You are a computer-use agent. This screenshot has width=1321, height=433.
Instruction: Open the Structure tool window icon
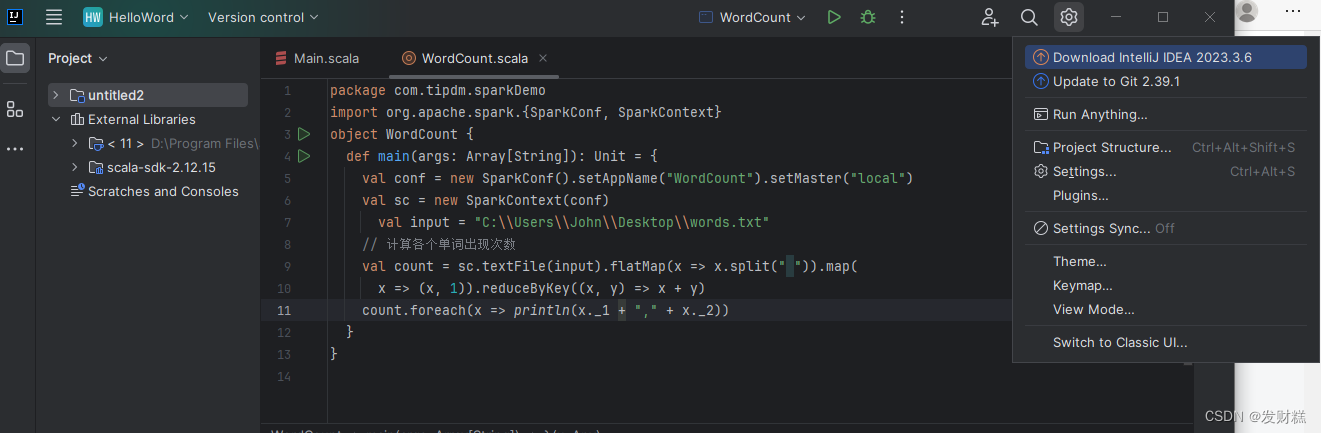pos(15,109)
